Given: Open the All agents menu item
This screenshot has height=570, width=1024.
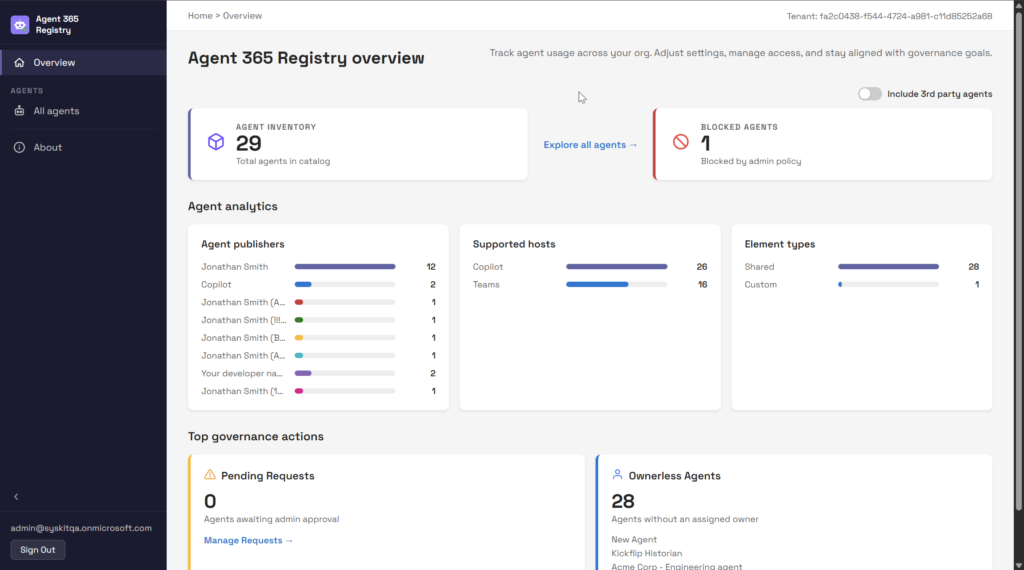Looking at the screenshot, I should 84,111.
